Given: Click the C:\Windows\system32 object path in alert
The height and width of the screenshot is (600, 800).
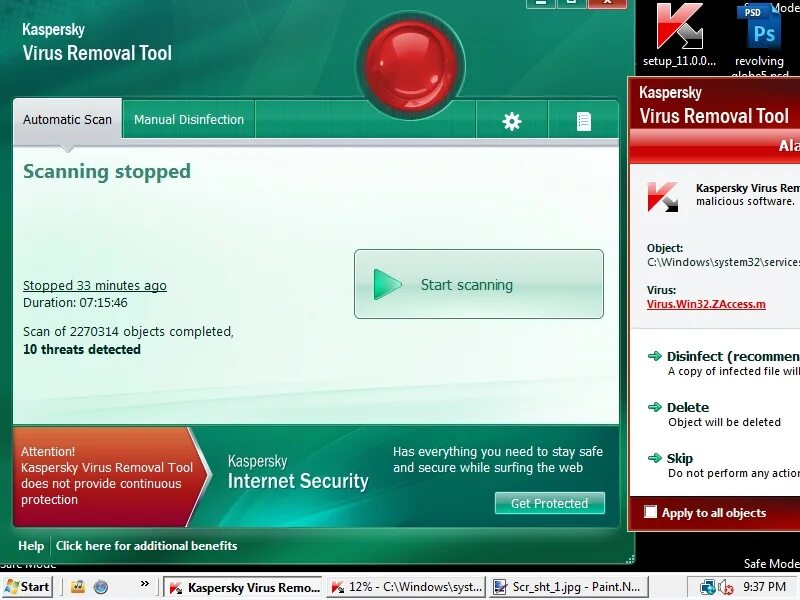Looking at the screenshot, I should coord(723,262).
